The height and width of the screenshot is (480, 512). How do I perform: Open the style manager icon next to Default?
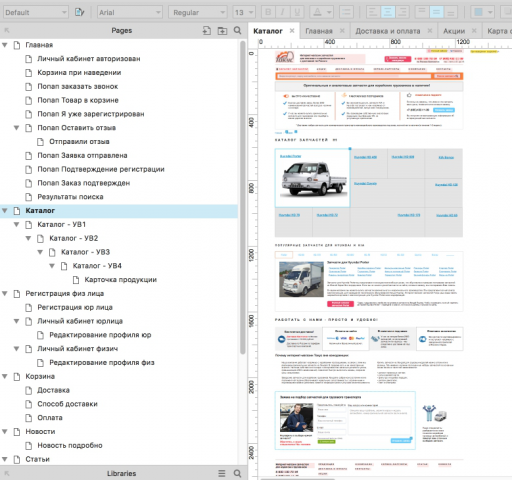[x=79, y=13]
